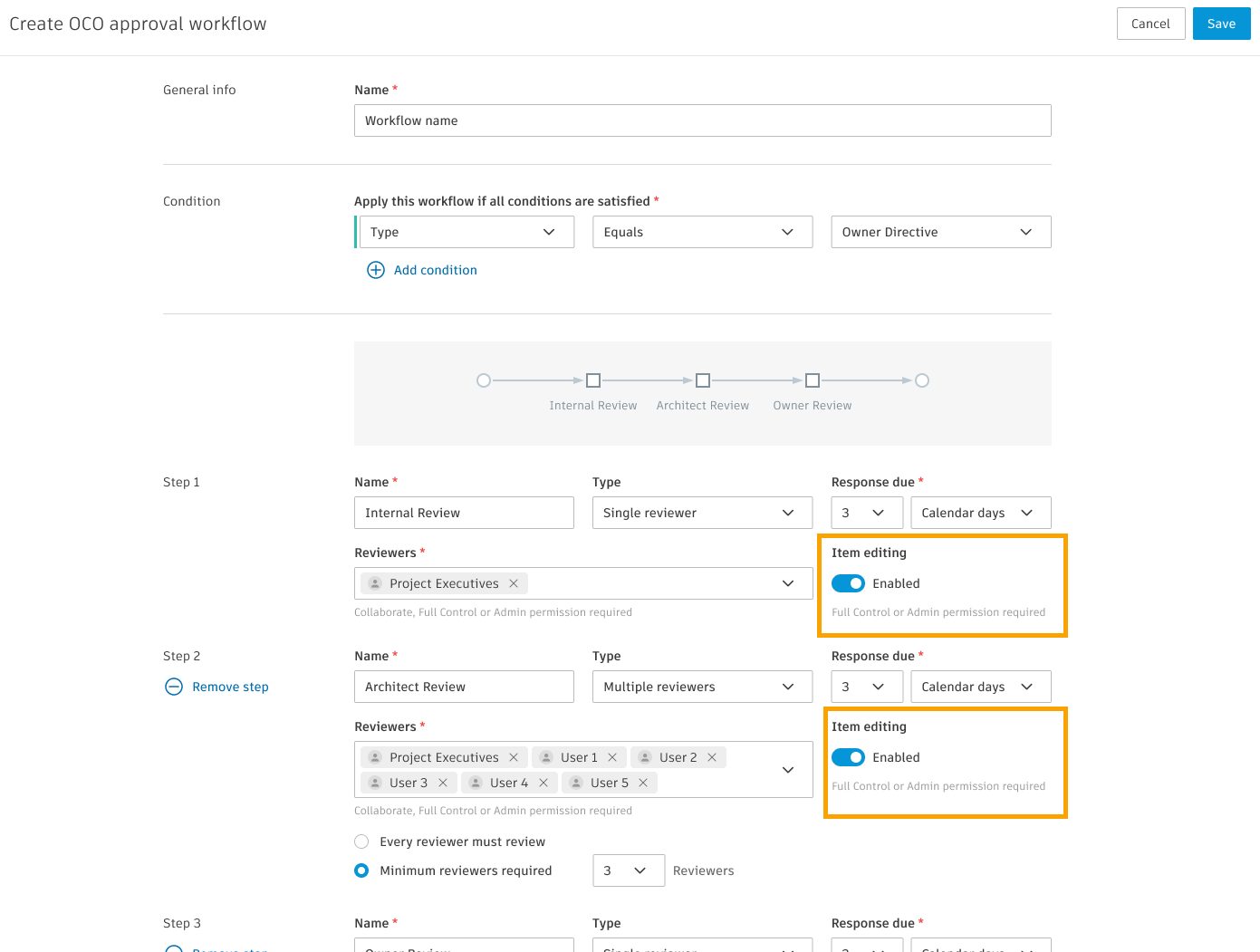The height and width of the screenshot is (952, 1260).
Task: Expand Step 1 Reviewers dropdown arrow
Action: 788,583
